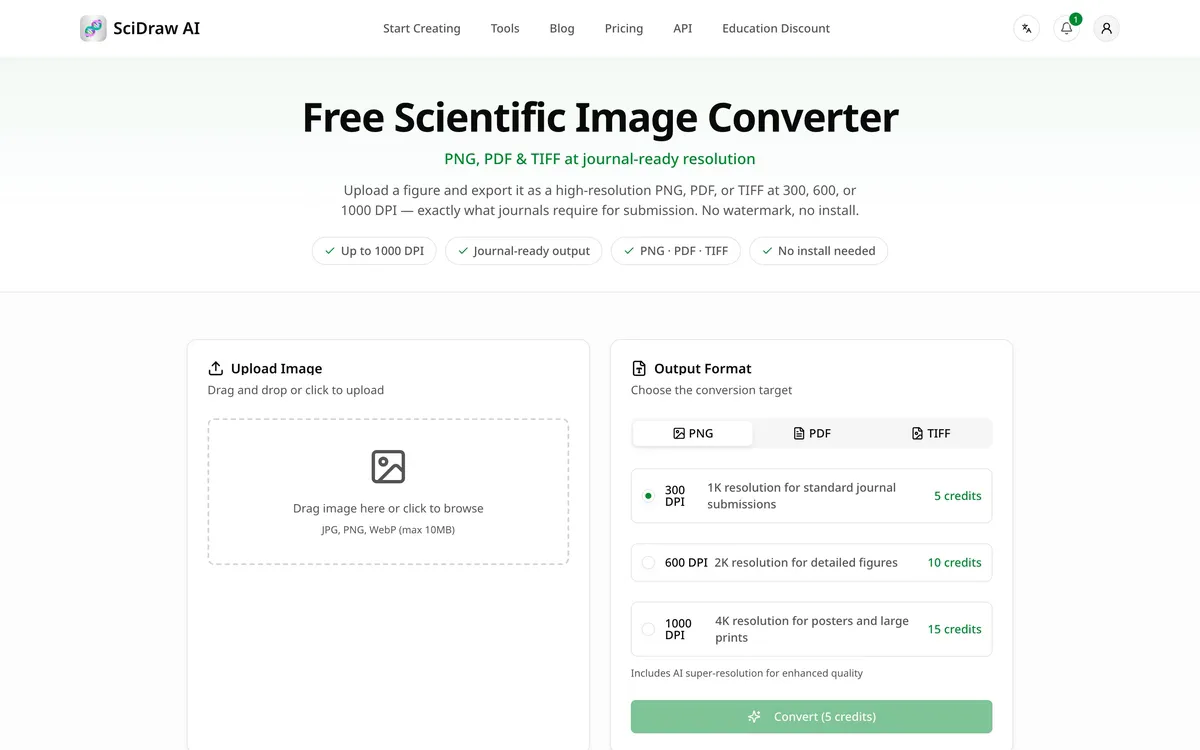
Task: Open the Start Creating menu
Action: coord(422,28)
